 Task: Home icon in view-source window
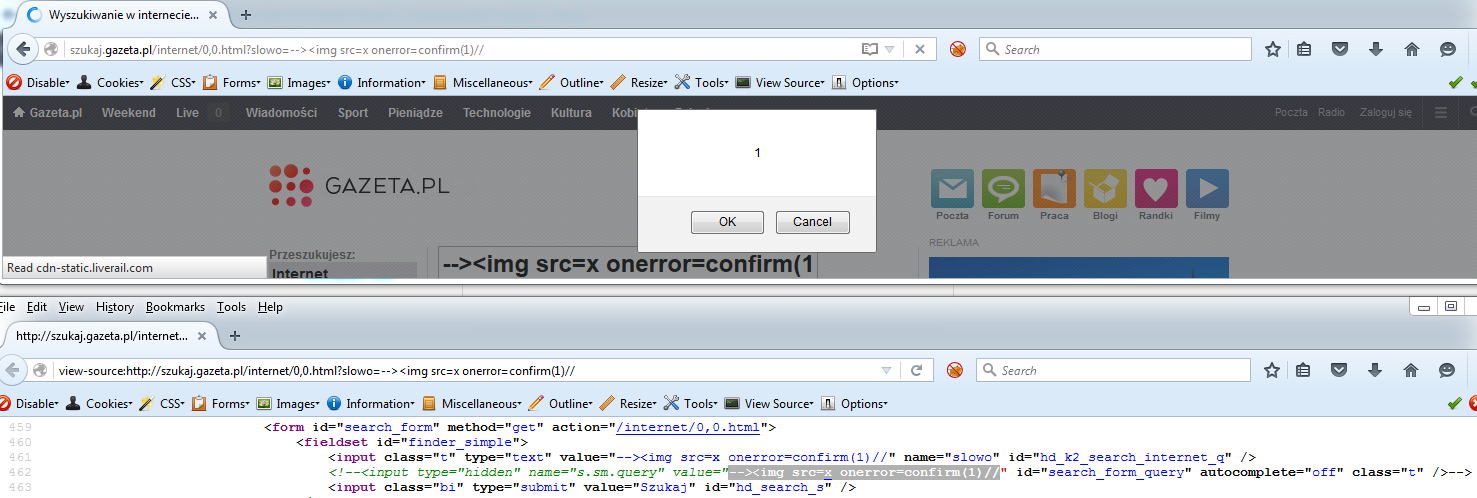click(1411, 370)
